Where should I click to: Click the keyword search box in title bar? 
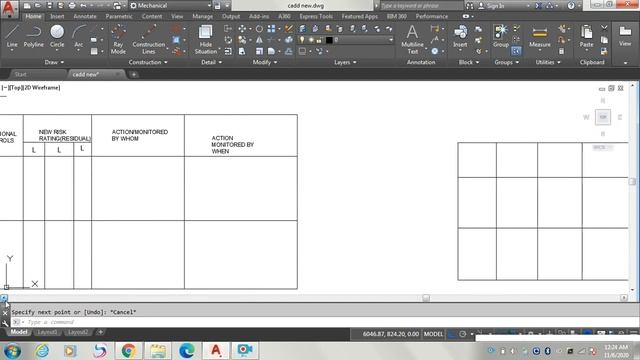pos(421,6)
